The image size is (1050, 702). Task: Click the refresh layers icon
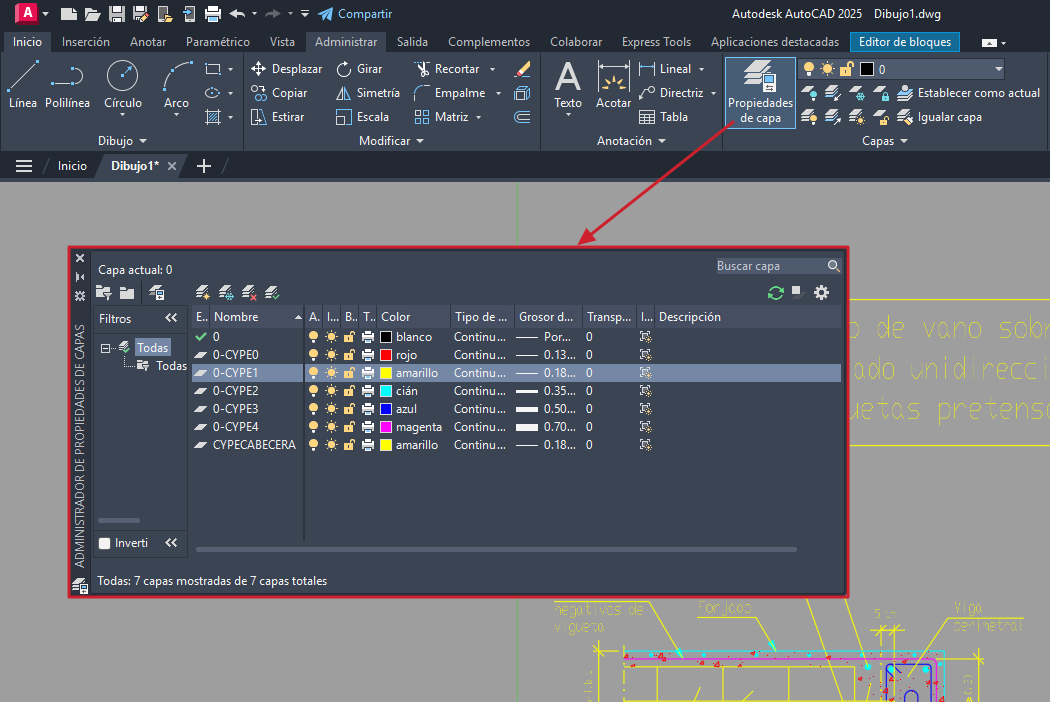point(775,292)
